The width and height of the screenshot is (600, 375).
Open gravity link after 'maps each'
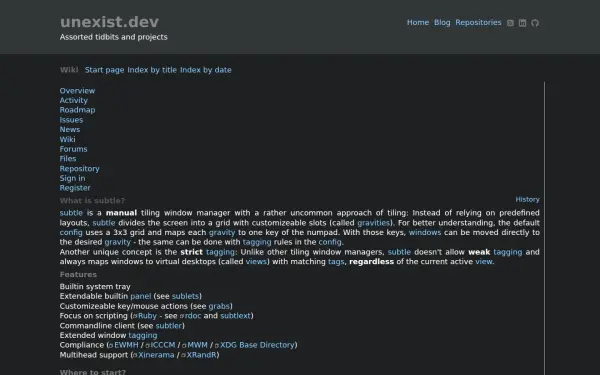[222, 232]
